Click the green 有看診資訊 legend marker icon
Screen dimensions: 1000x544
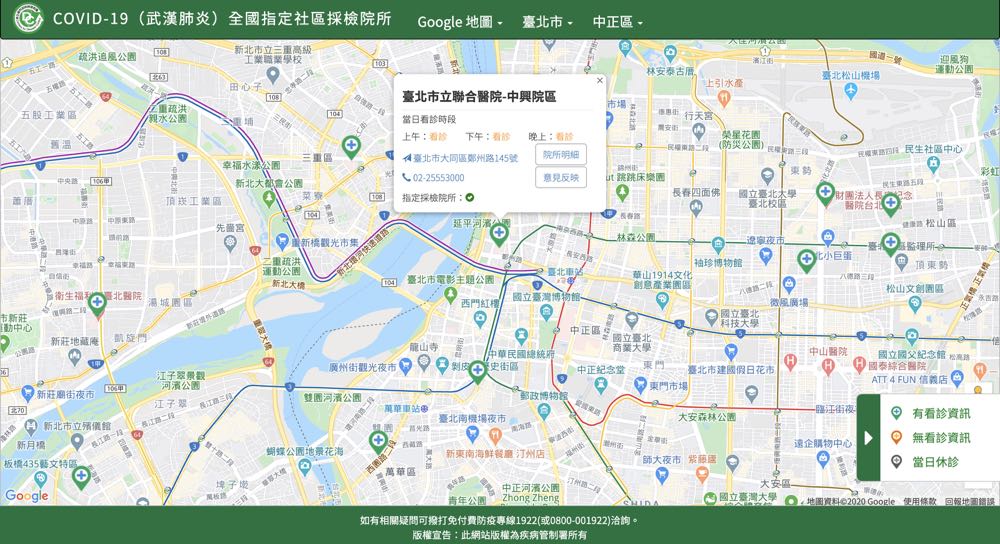point(896,413)
